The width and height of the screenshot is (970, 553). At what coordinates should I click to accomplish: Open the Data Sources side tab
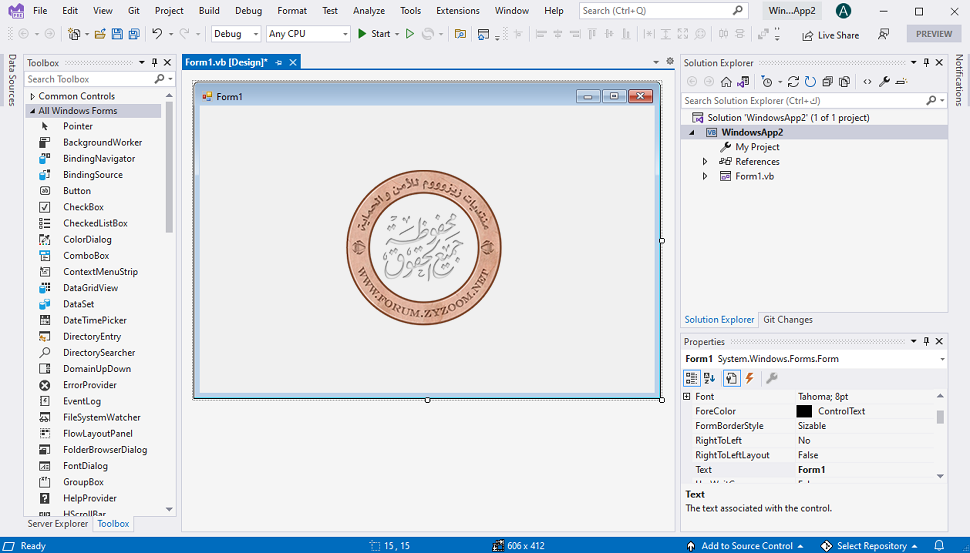point(12,80)
